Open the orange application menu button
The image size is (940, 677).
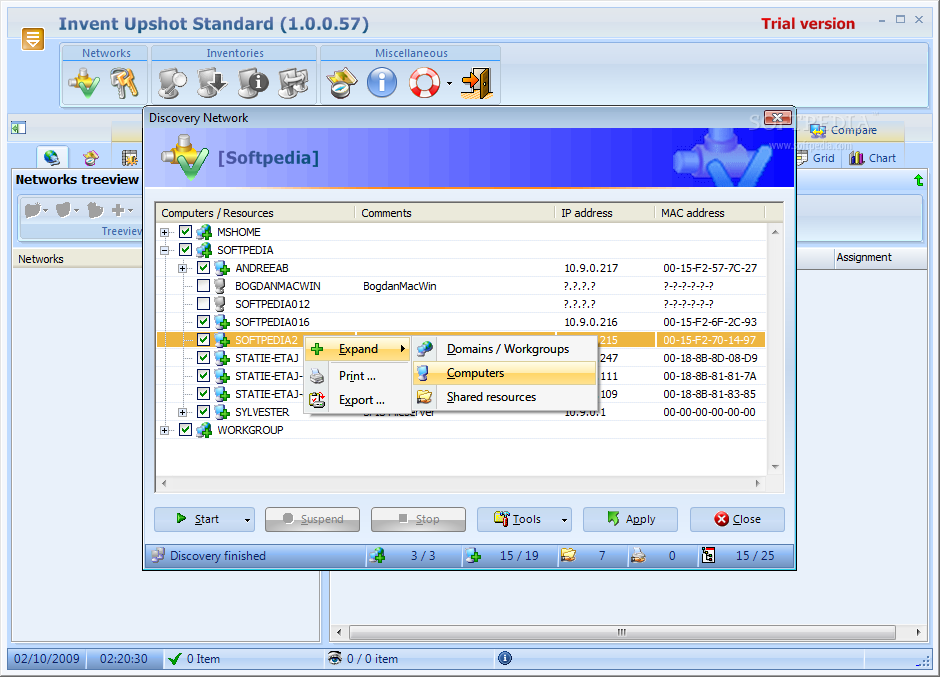point(33,39)
